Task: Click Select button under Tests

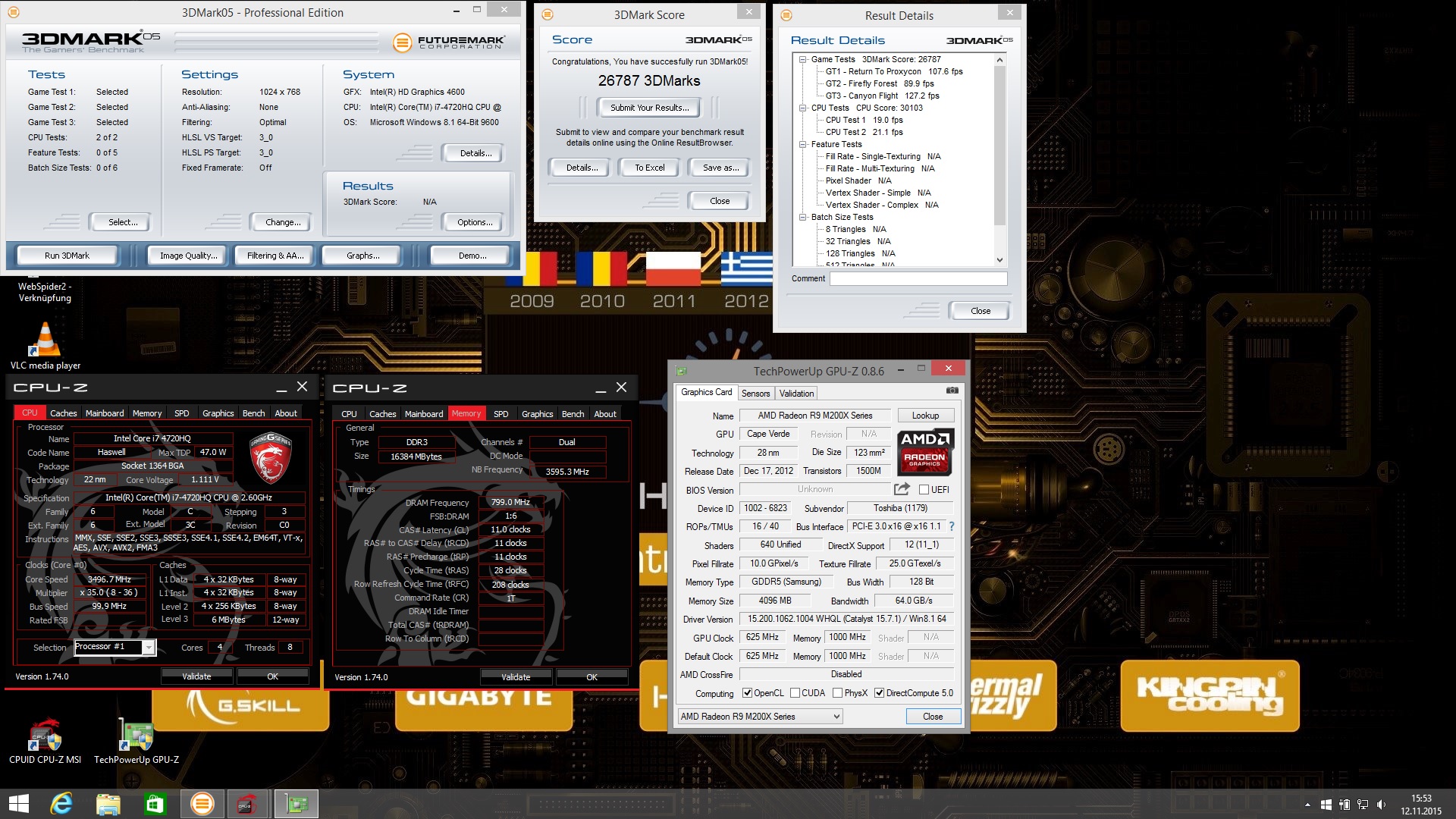Action: click(x=122, y=222)
